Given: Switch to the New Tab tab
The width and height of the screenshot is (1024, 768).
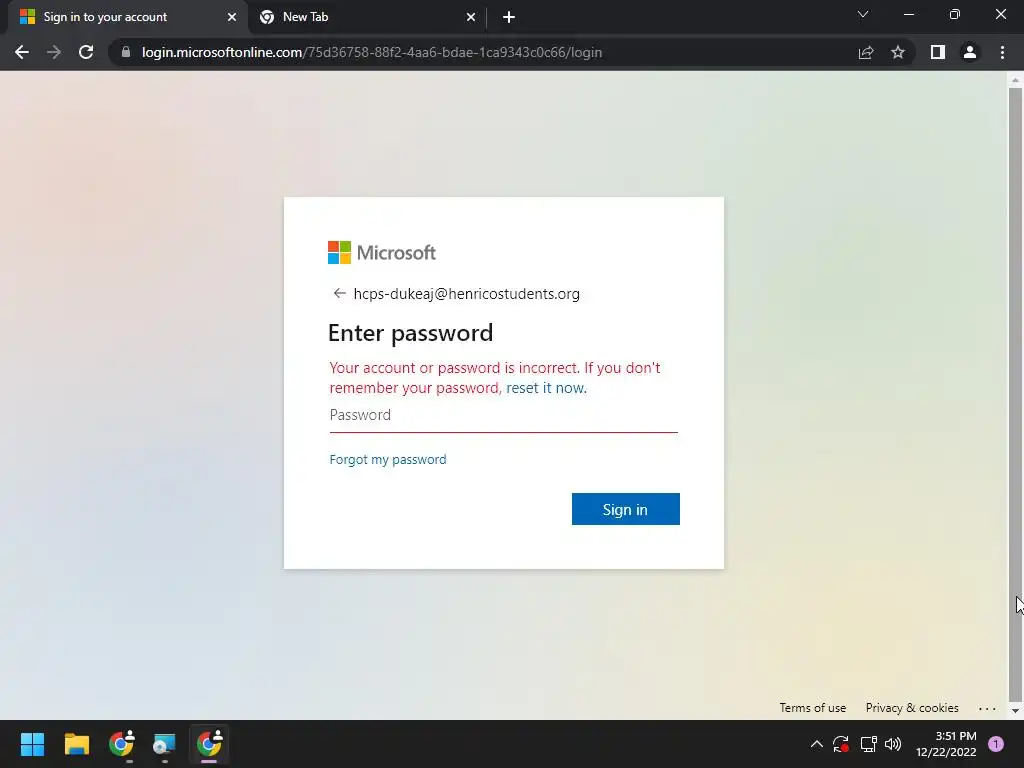Looking at the screenshot, I should (367, 17).
